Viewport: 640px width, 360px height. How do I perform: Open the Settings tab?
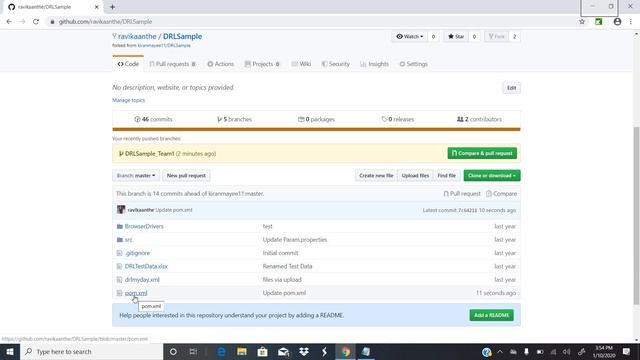tap(413, 64)
